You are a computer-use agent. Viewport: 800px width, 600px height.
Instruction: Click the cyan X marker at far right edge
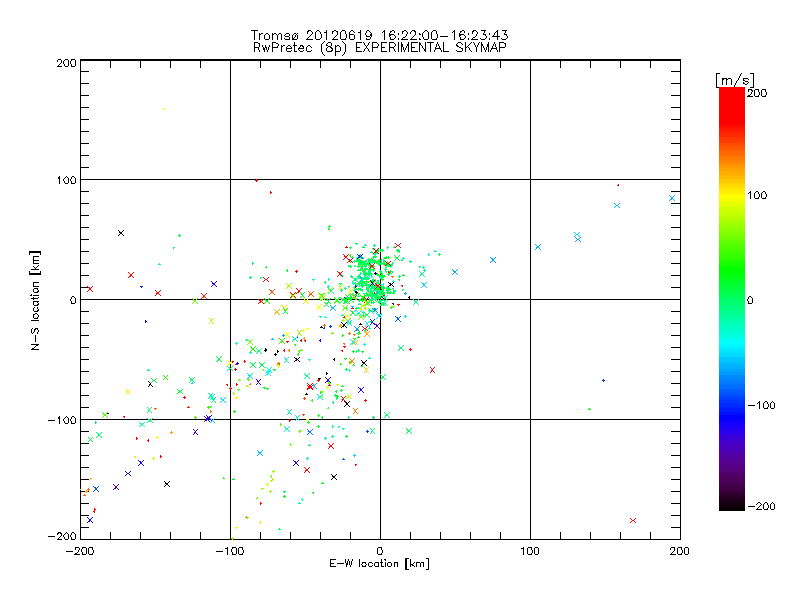[x=672, y=198]
